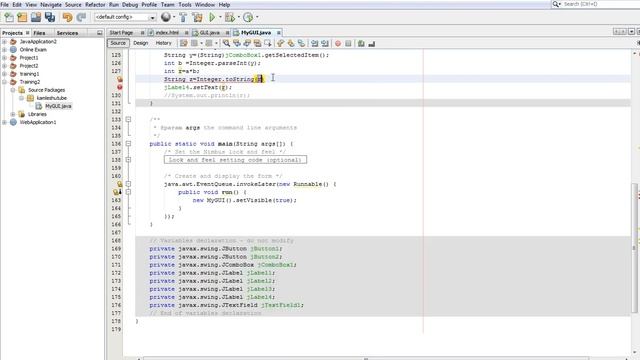Expand the JavaApplication2 project node
This screenshot has width=640, height=360.
coord(4,42)
